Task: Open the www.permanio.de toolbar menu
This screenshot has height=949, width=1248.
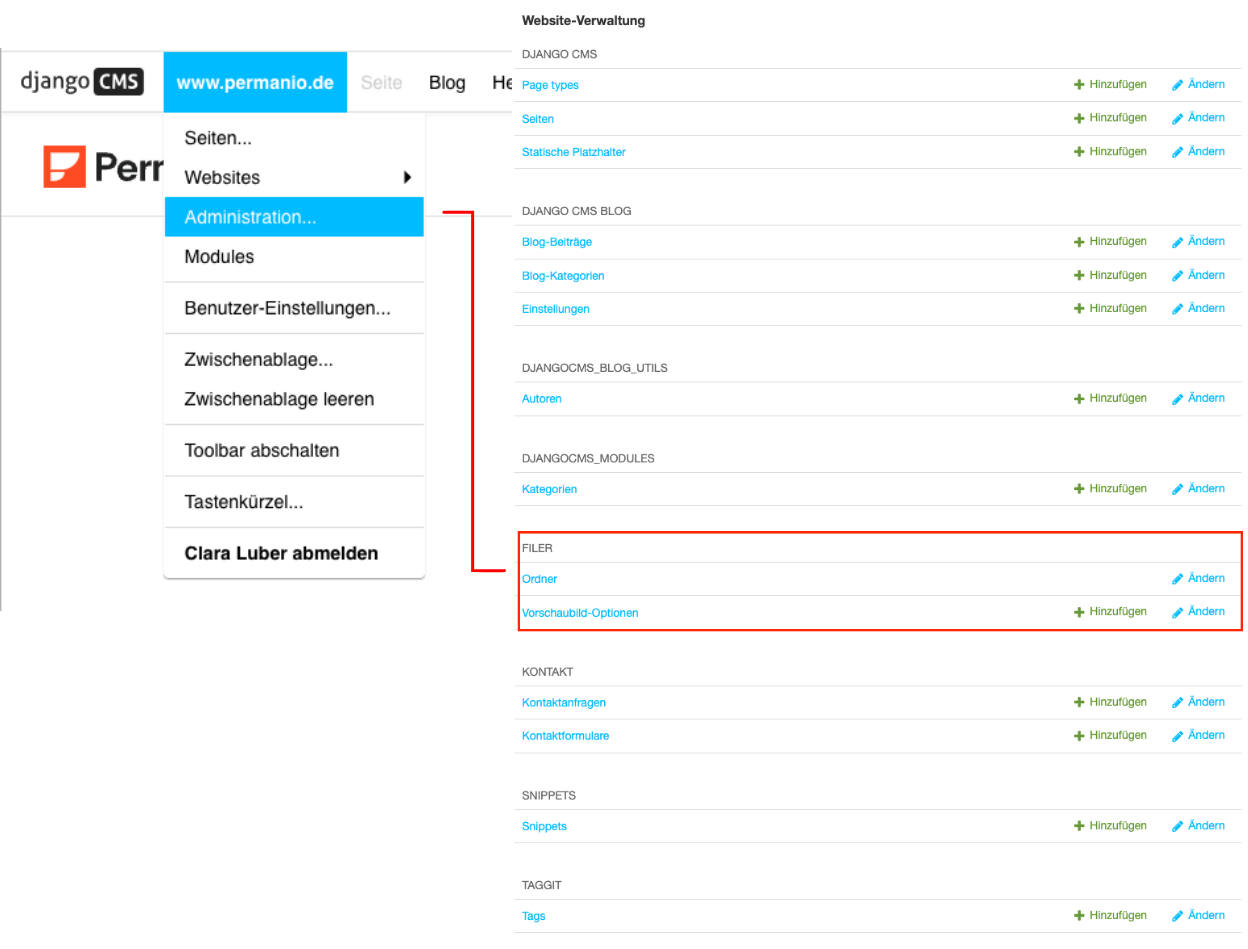Action: [x=255, y=82]
